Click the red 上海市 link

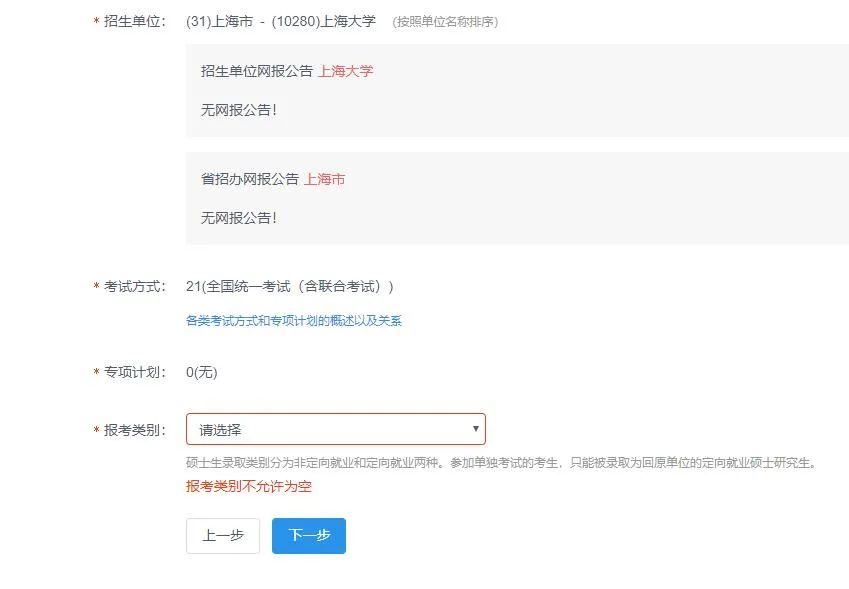(324, 179)
